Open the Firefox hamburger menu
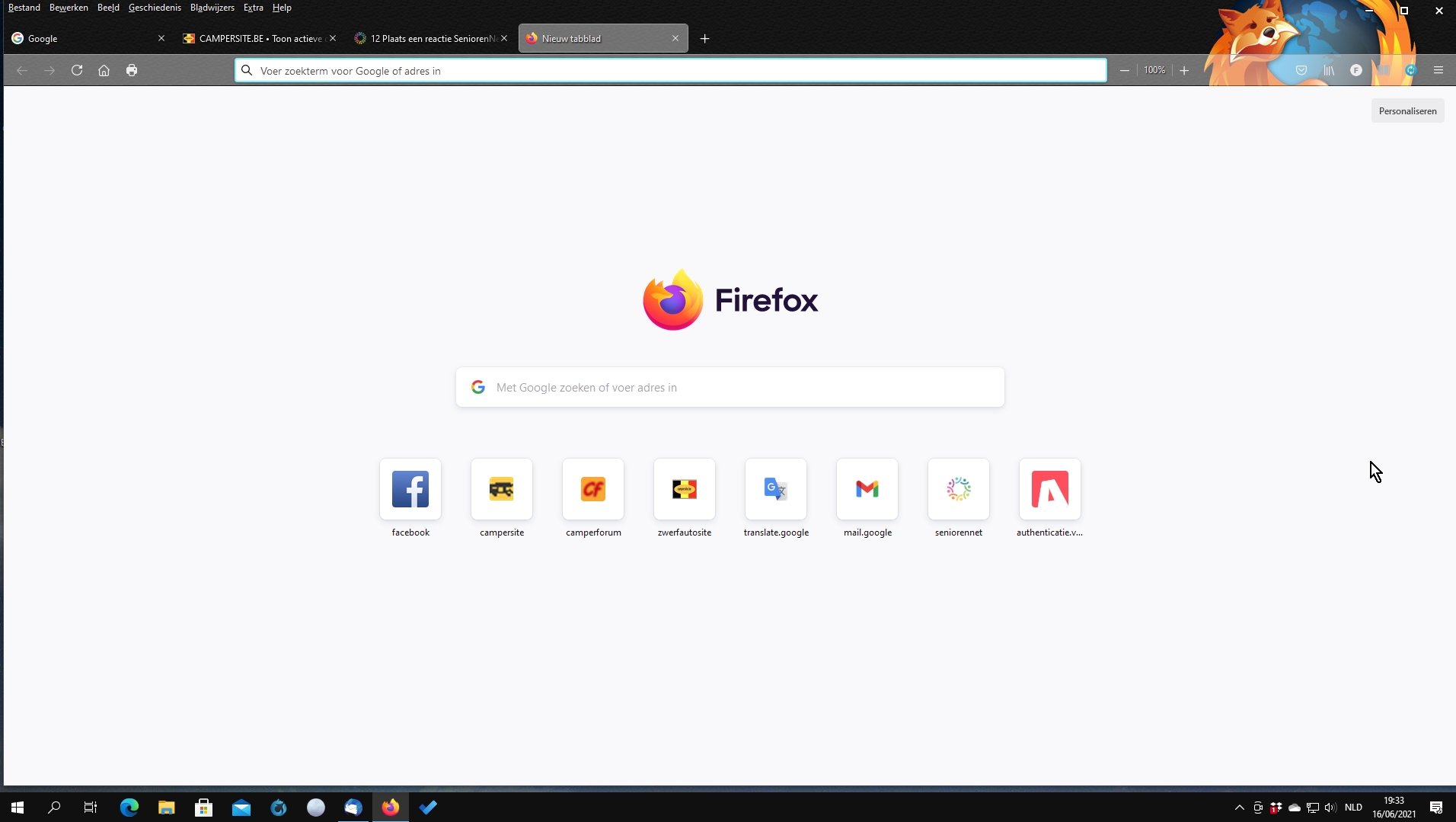Screen dimensions: 1456x822 point(1438,70)
